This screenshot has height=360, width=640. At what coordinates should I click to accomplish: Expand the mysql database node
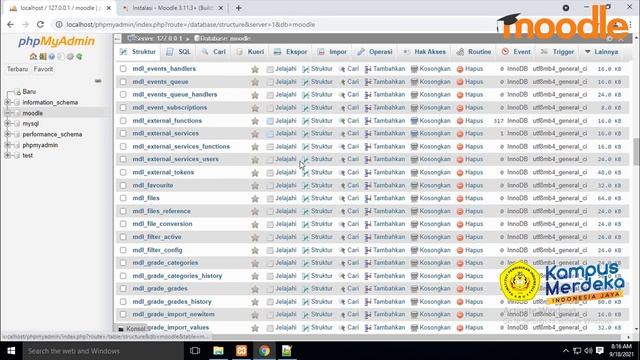(x=7, y=123)
